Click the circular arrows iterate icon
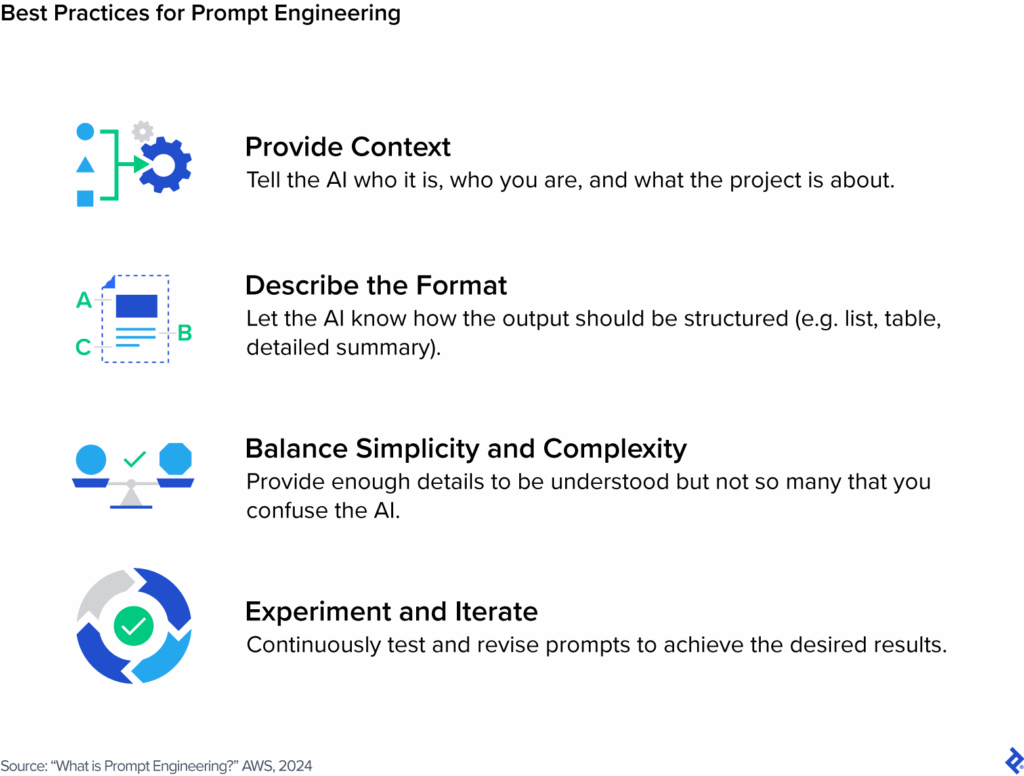 (x=134, y=626)
